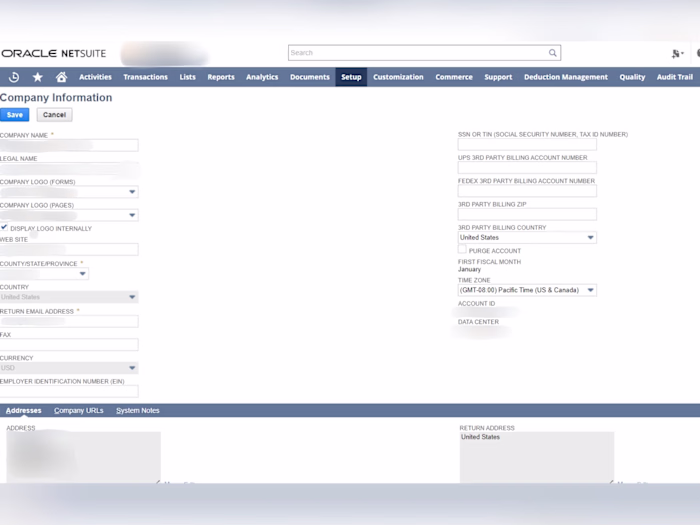
Task: Open the Activities menu
Action: tap(96, 77)
